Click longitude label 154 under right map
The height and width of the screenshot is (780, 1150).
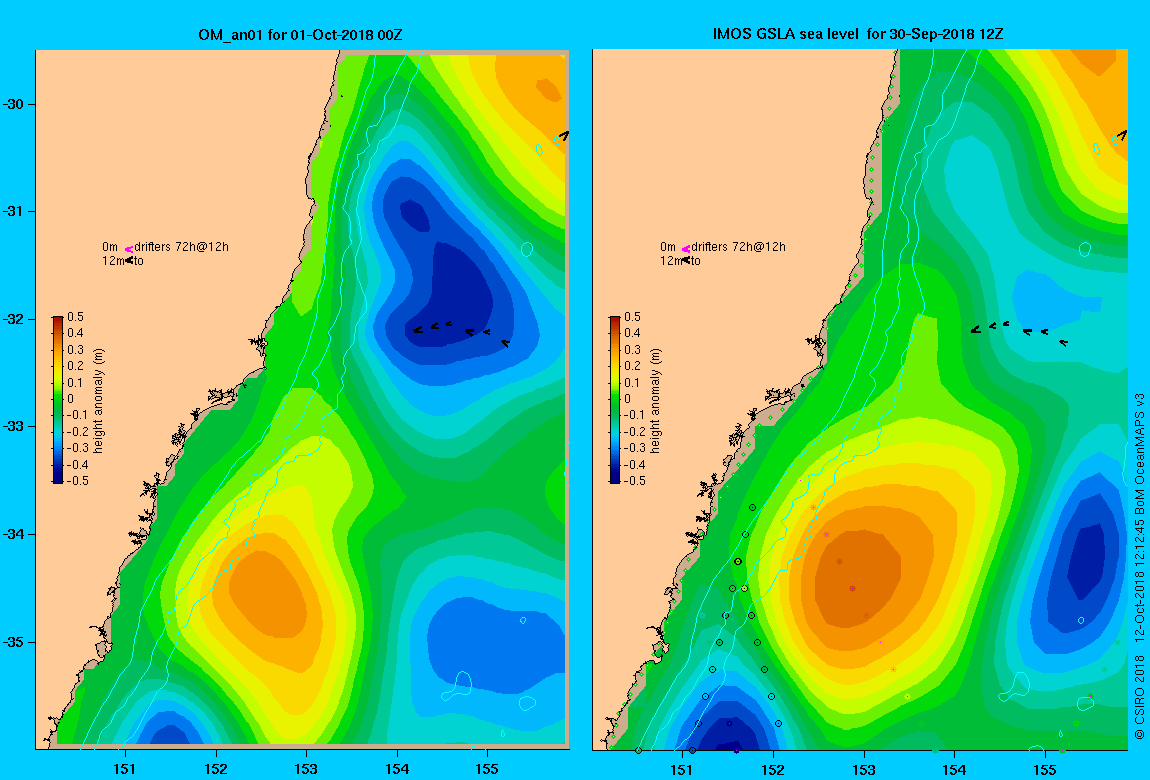pos(954,770)
